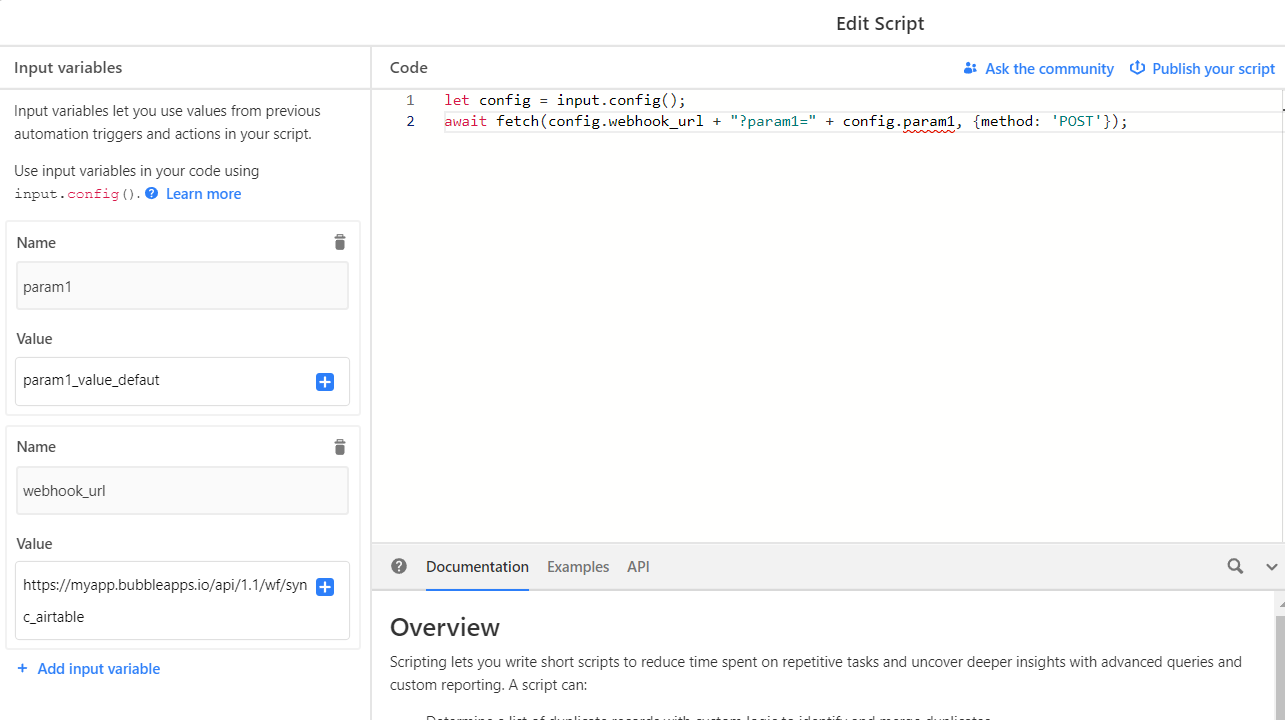Image resolution: width=1285 pixels, height=720 pixels.
Task: Click Add input variable
Action: (99, 668)
